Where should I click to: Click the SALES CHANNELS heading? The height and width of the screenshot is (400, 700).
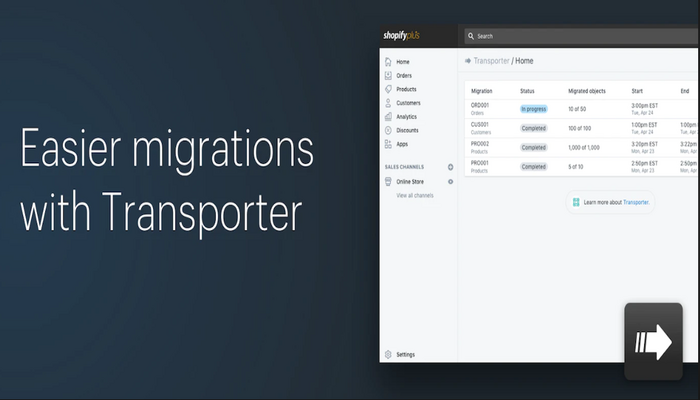coord(404,167)
